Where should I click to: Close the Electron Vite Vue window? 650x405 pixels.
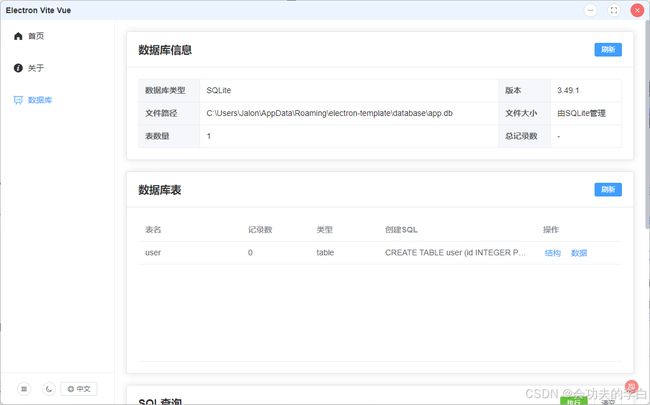click(637, 10)
